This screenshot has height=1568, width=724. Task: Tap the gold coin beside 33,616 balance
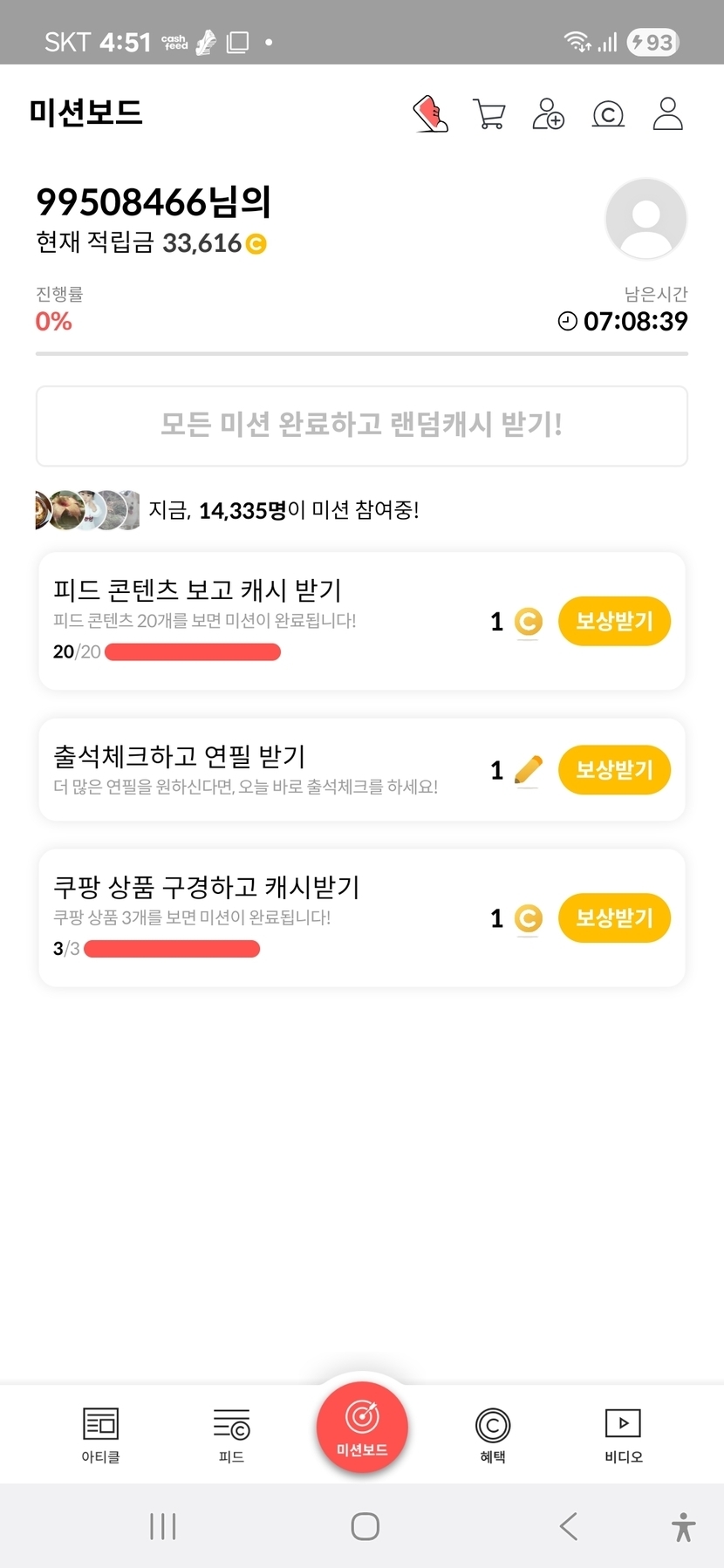pyautogui.click(x=256, y=244)
